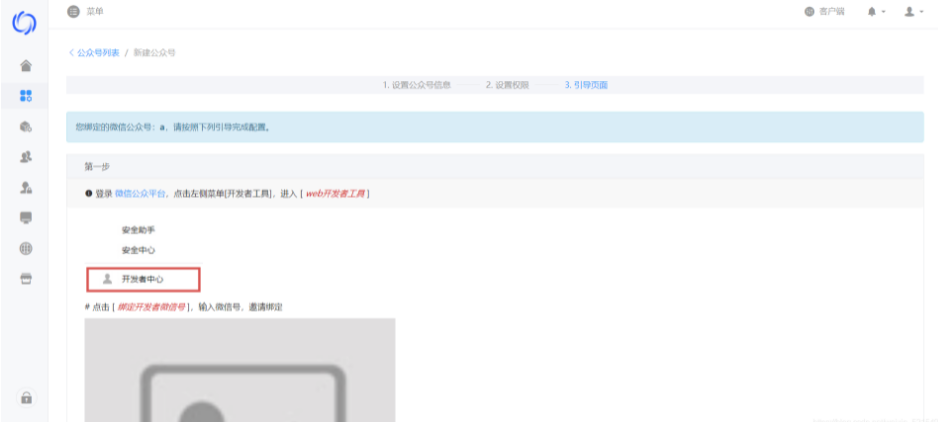Open the cube package sidebar icon
This screenshot has width=938, height=422.
pos(26,126)
